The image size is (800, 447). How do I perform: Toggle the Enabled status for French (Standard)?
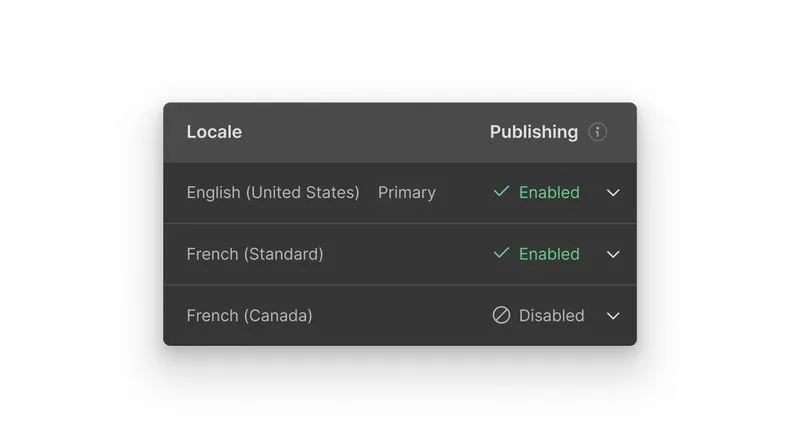point(549,254)
